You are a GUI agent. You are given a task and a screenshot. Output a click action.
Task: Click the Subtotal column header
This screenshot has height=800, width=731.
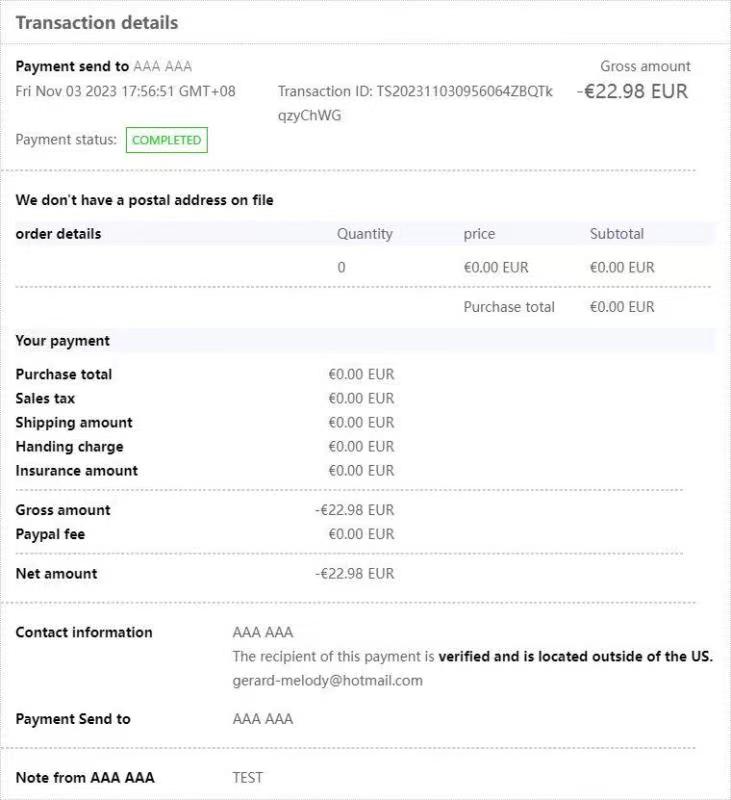(x=616, y=234)
